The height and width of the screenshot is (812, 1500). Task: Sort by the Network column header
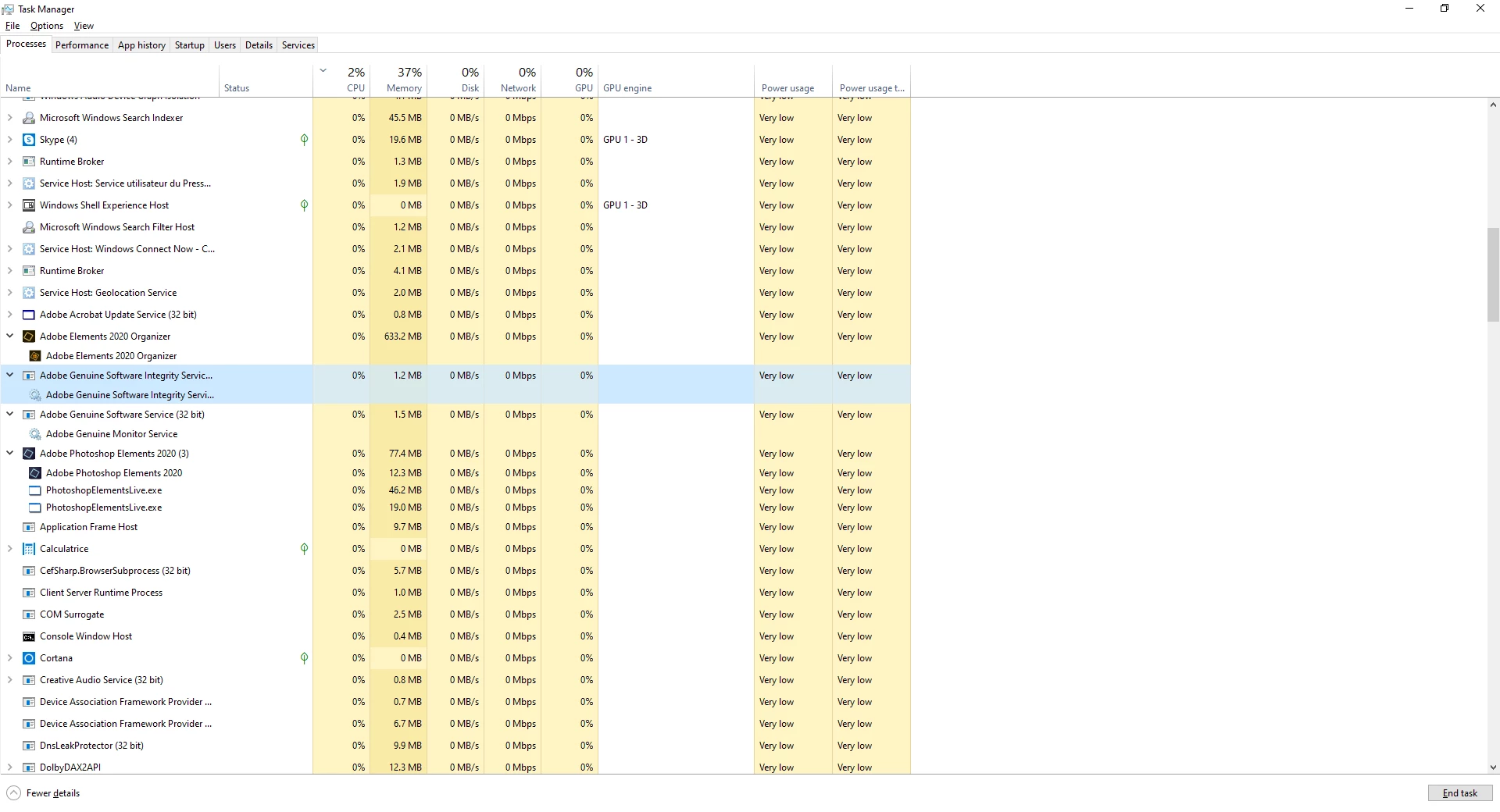[512, 80]
